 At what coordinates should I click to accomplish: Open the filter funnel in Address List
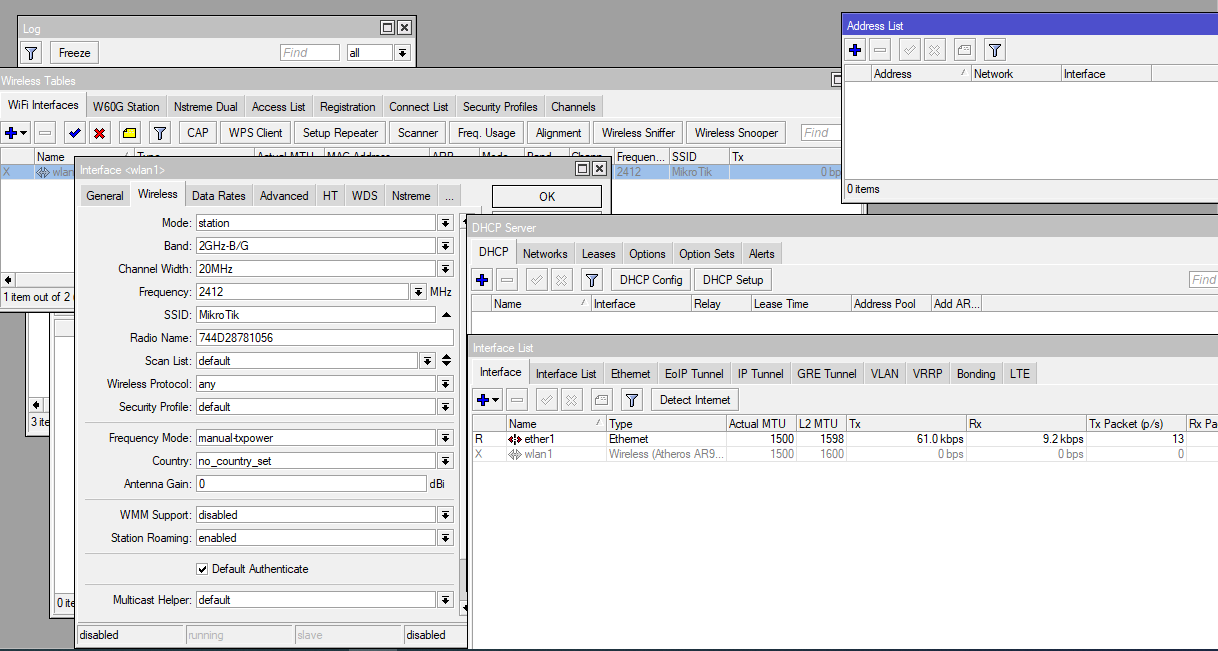[994, 50]
